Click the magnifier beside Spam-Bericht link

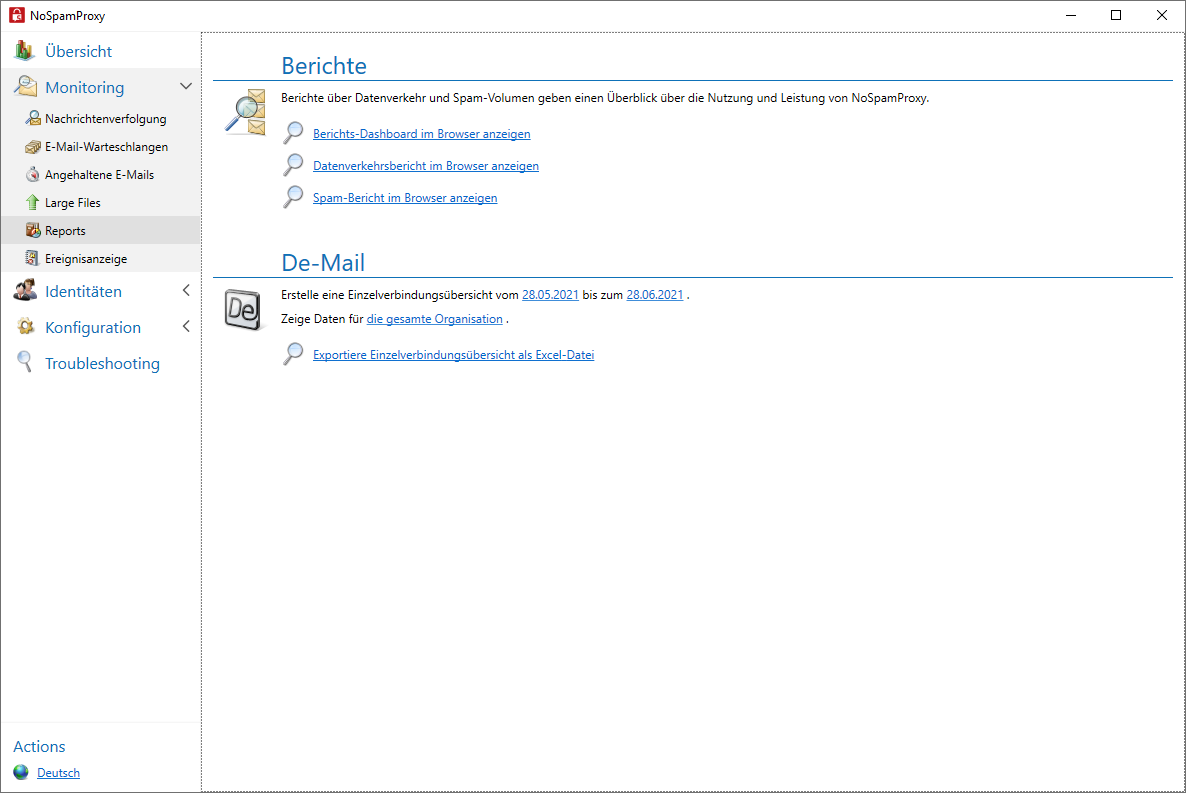coord(293,197)
